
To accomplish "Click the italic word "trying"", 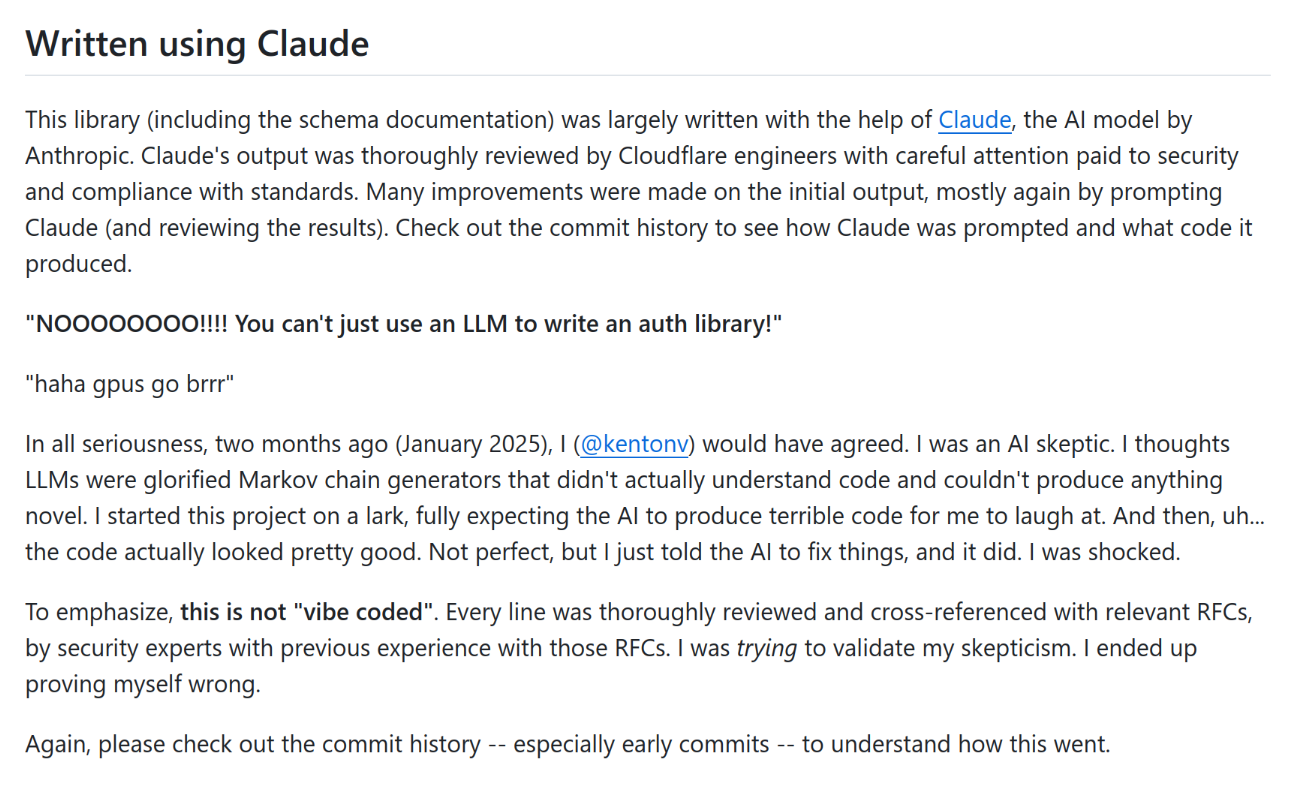I will (x=767, y=648).
